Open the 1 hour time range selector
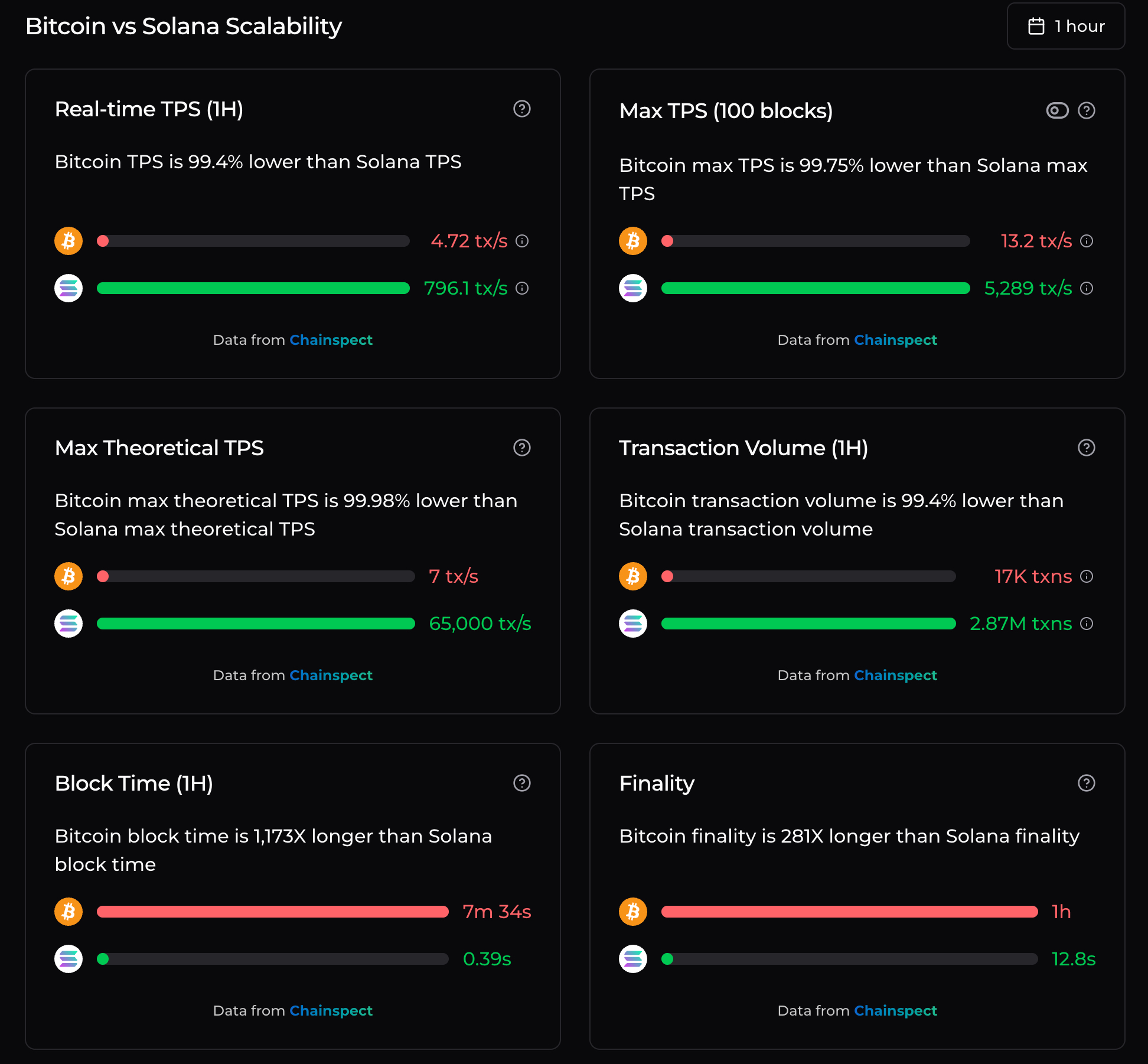1148x1064 pixels. 1066,25
